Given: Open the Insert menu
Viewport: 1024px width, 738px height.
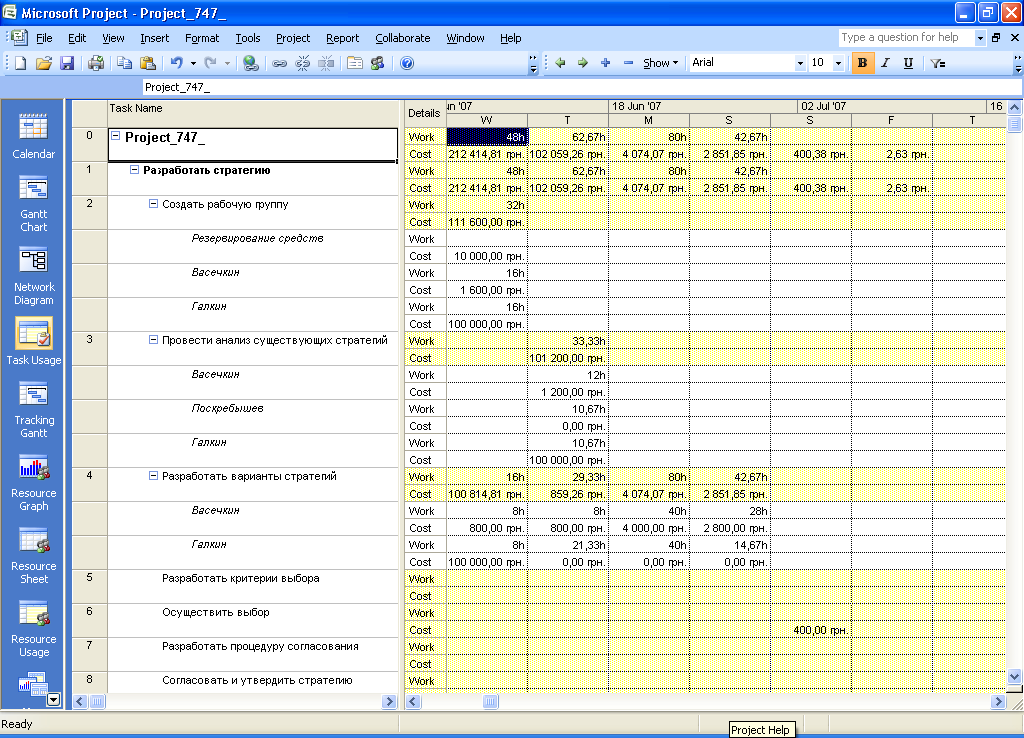Looking at the screenshot, I should coord(154,38).
